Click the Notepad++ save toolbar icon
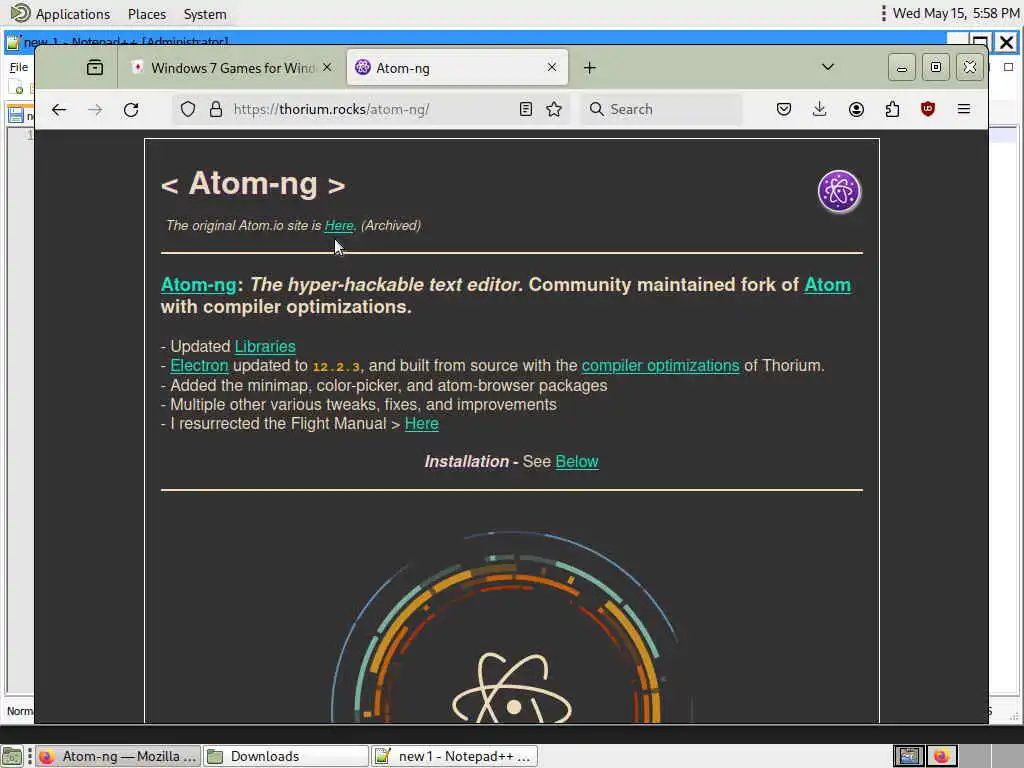The width and height of the screenshot is (1024, 768). point(16,116)
